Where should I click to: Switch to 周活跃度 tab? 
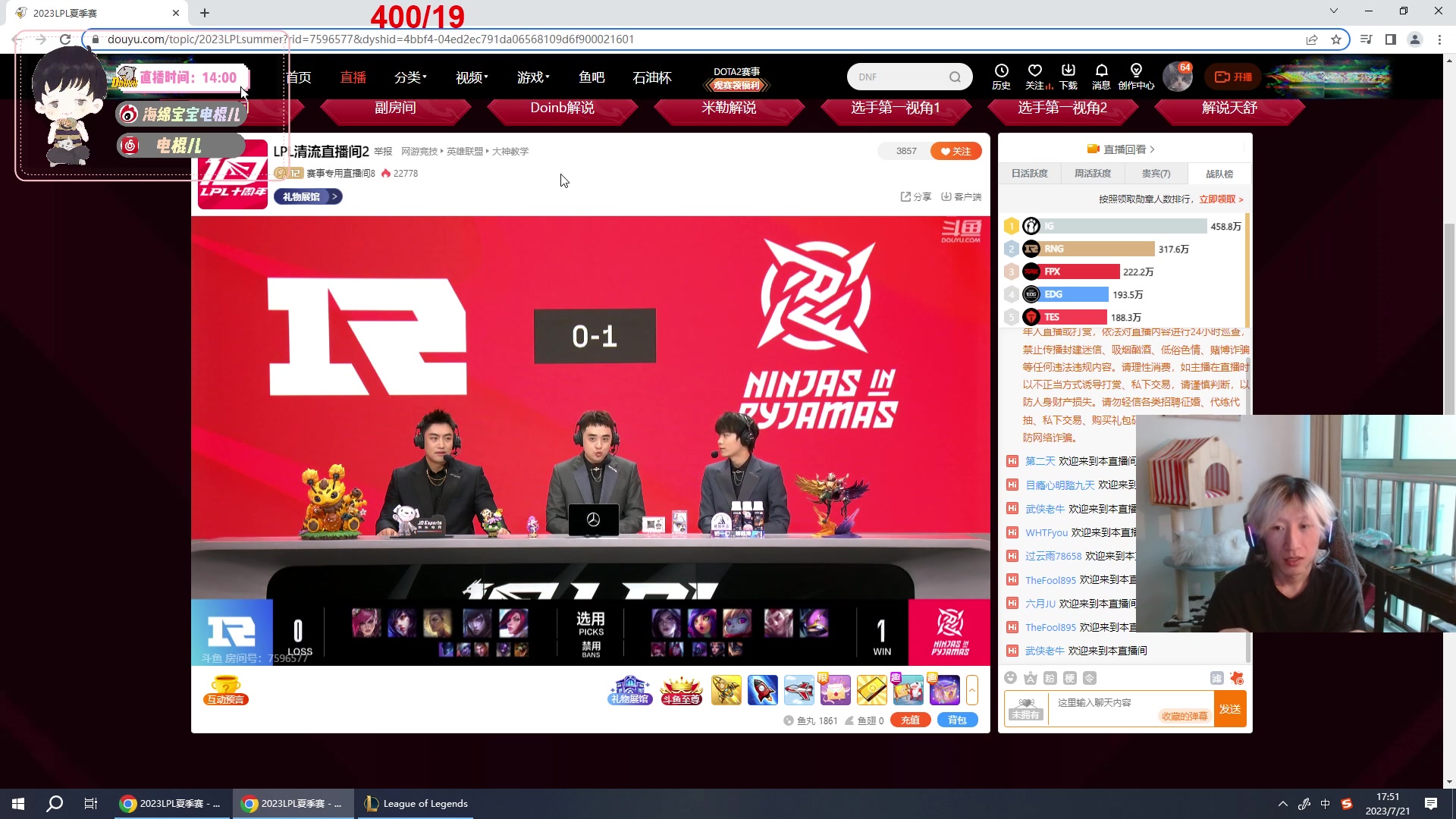tap(1093, 174)
